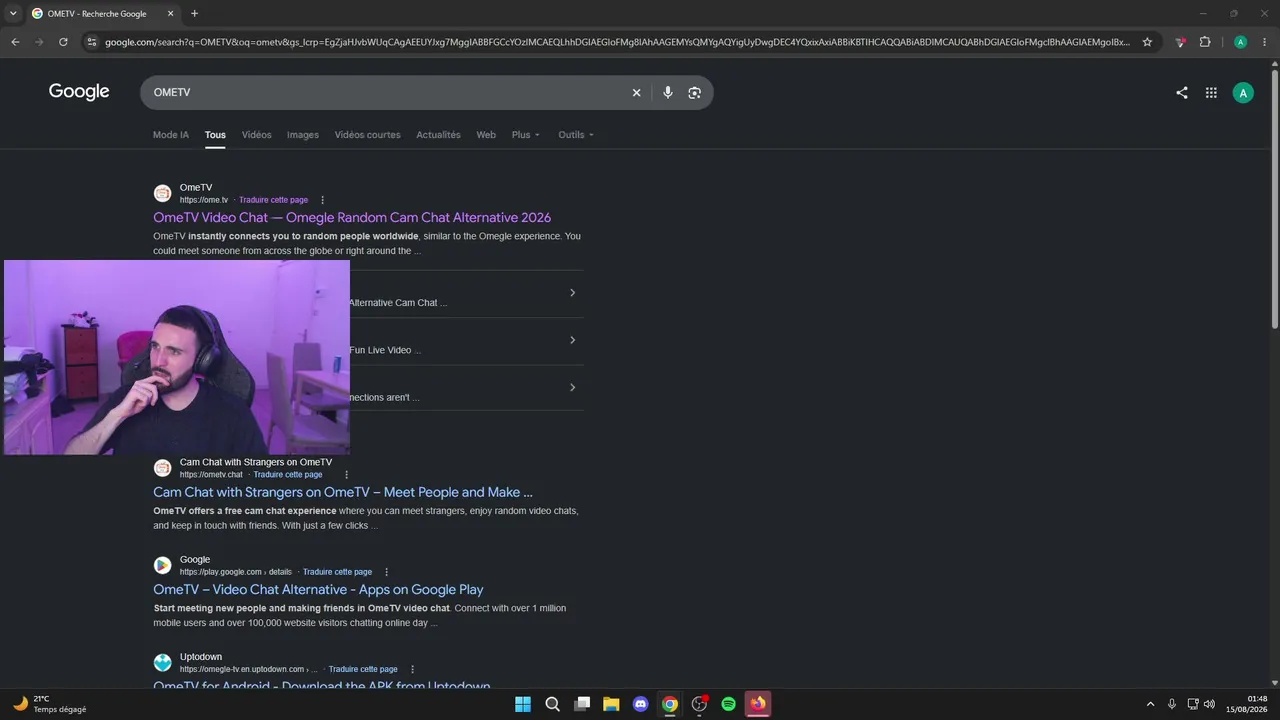
Task: Open the tab search dropdown
Action: (13, 14)
